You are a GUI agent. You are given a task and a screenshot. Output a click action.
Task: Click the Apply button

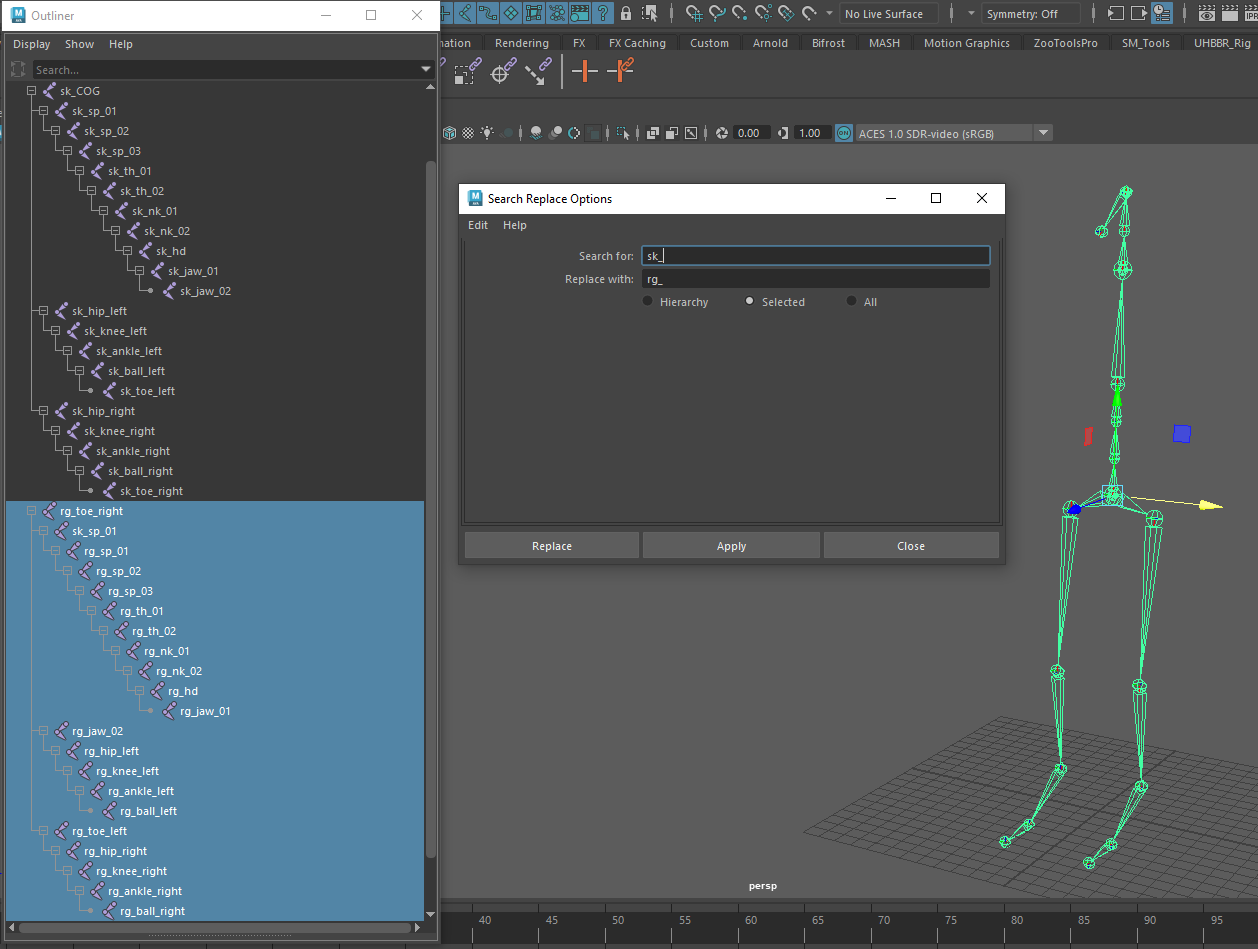pyautogui.click(x=731, y=546)
